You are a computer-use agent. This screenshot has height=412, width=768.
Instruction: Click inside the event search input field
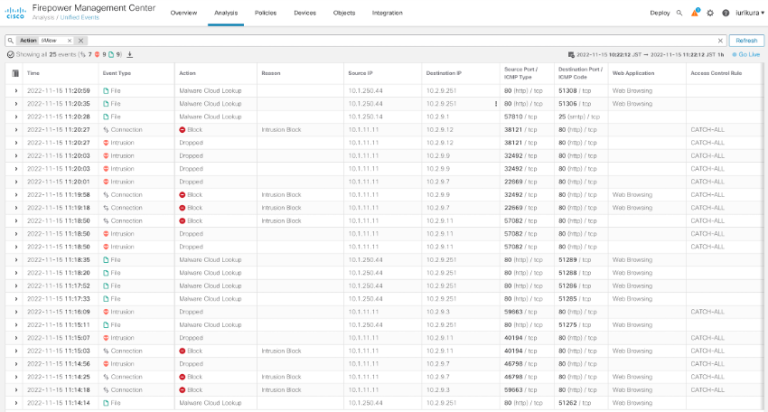tap(401, 41)
